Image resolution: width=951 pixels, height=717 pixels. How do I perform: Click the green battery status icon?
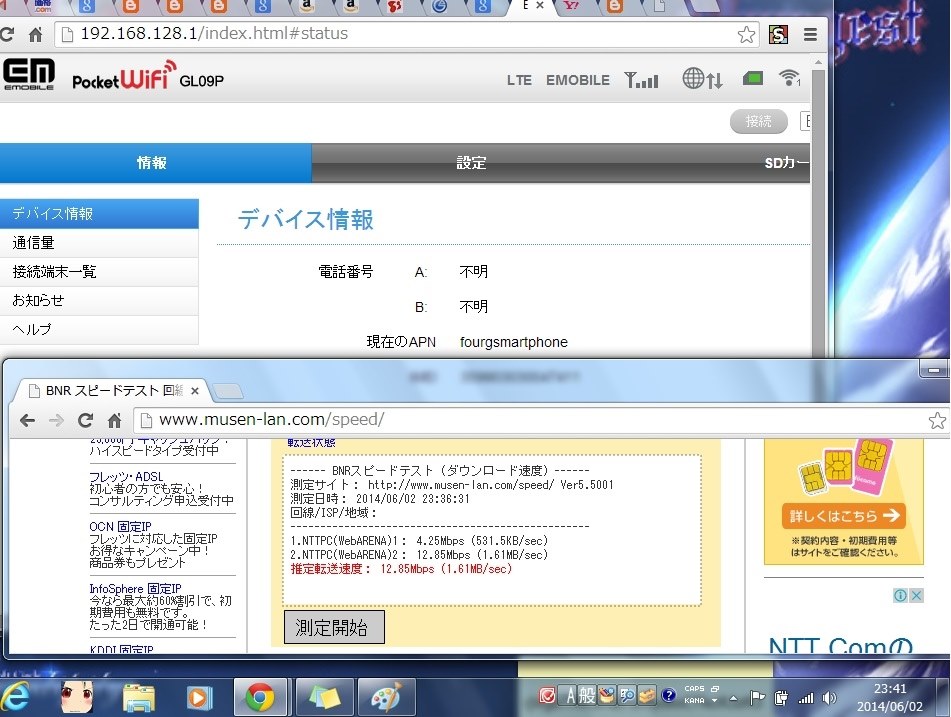coord(753,78)
